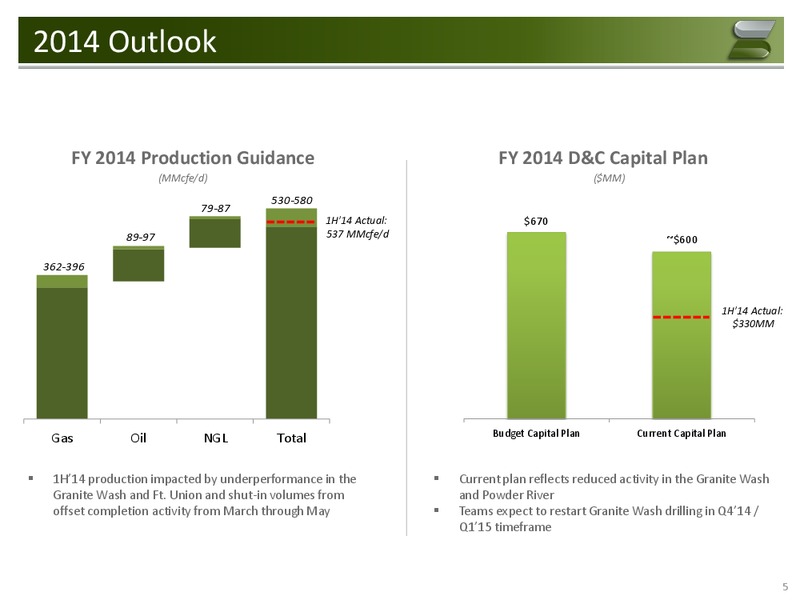
Task: Select the NGL floating bar
Action: (x=215, y=232)
